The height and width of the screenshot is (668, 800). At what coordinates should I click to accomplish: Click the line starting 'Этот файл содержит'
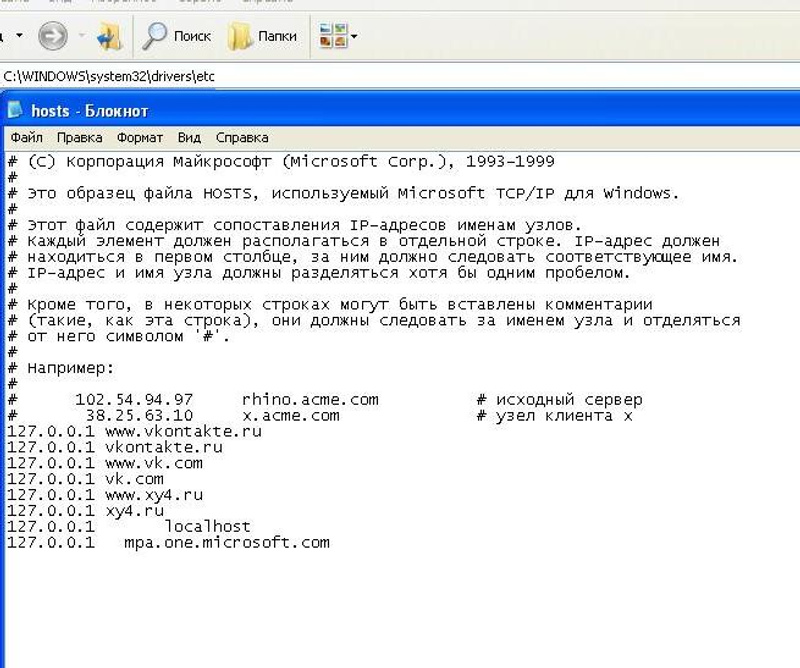pyautogui.click(x=294, y=225)
